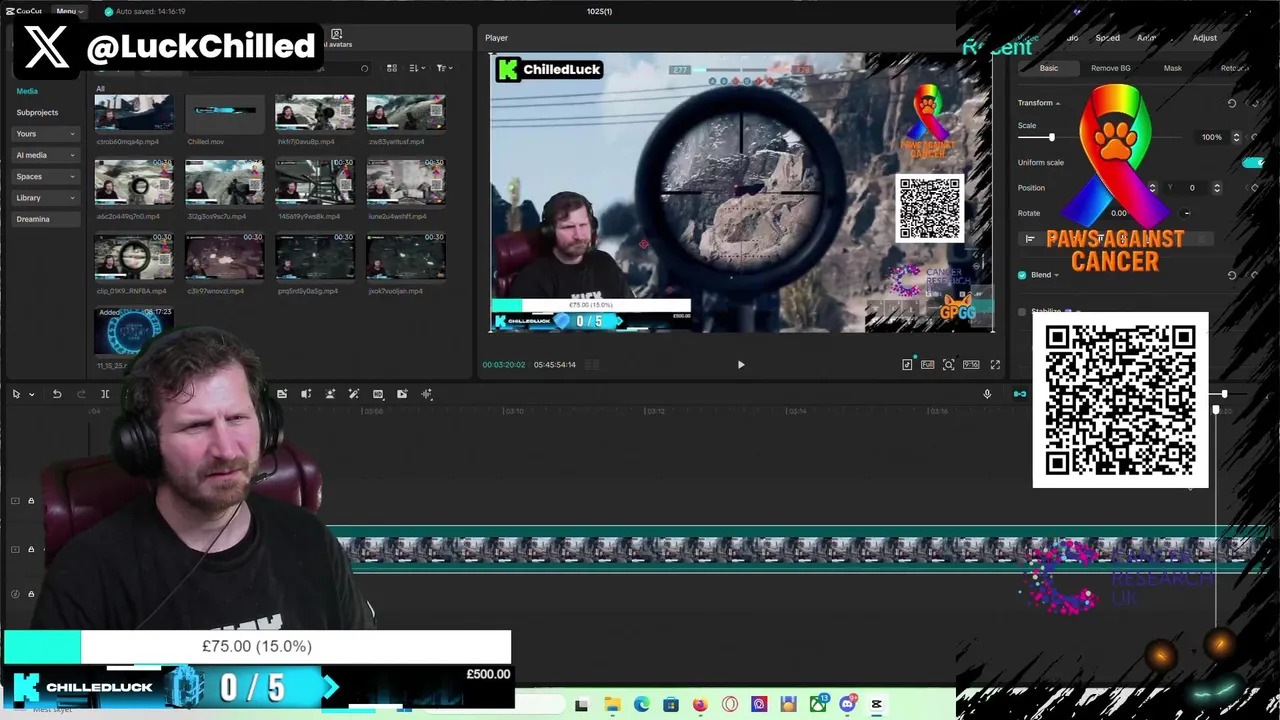1280x720 pixels.
Task: Reset the Blend settings icon
Action: point(1232,275)
